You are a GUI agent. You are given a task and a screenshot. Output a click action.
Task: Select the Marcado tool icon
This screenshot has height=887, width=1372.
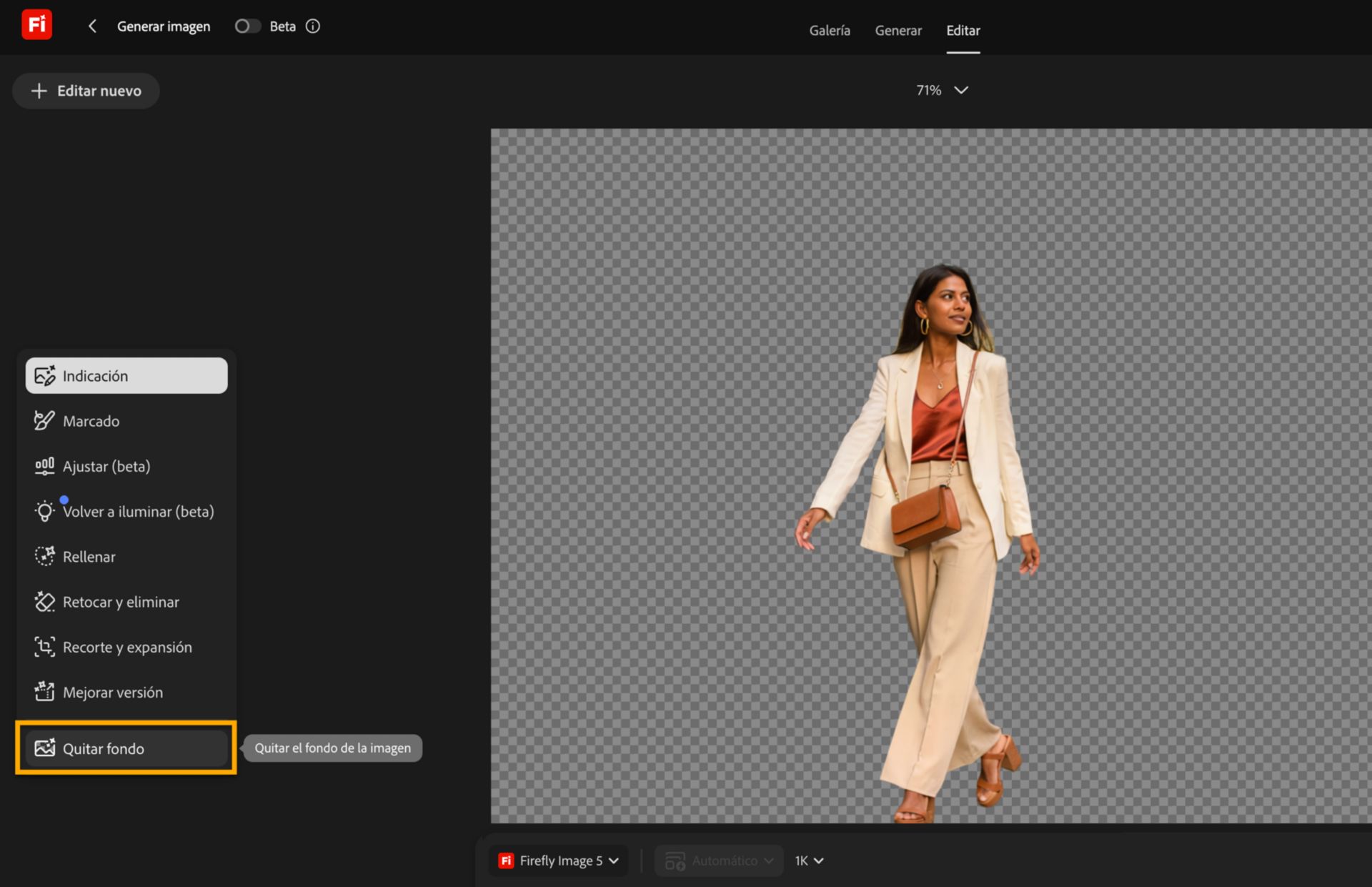(x=44, y=421)
